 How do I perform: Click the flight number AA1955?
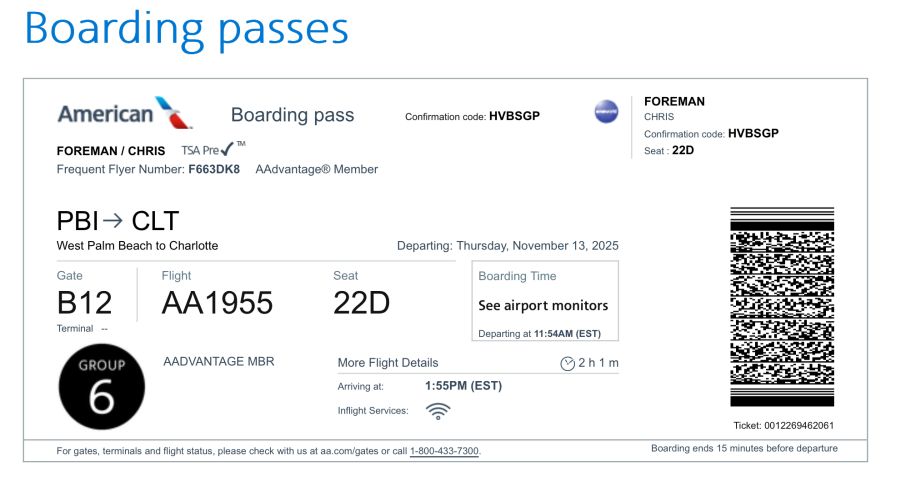[x=217, y=303]
